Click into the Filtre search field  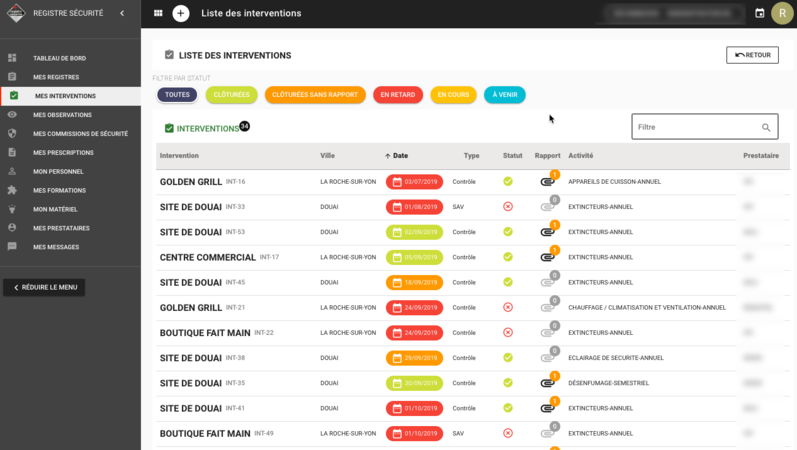696,127
